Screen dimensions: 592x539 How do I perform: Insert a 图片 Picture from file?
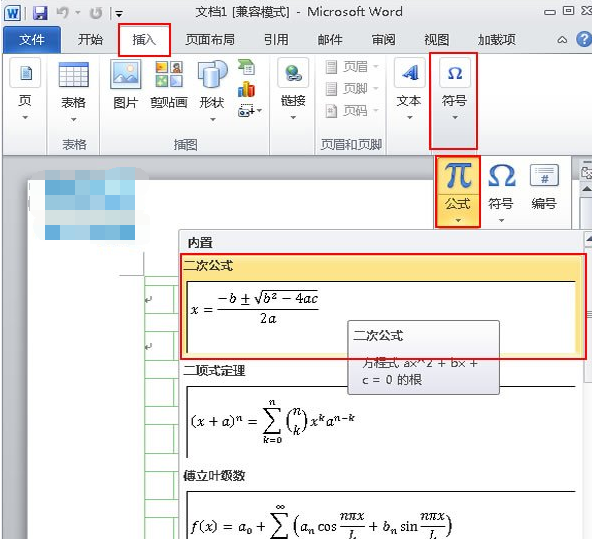[126, 84]
